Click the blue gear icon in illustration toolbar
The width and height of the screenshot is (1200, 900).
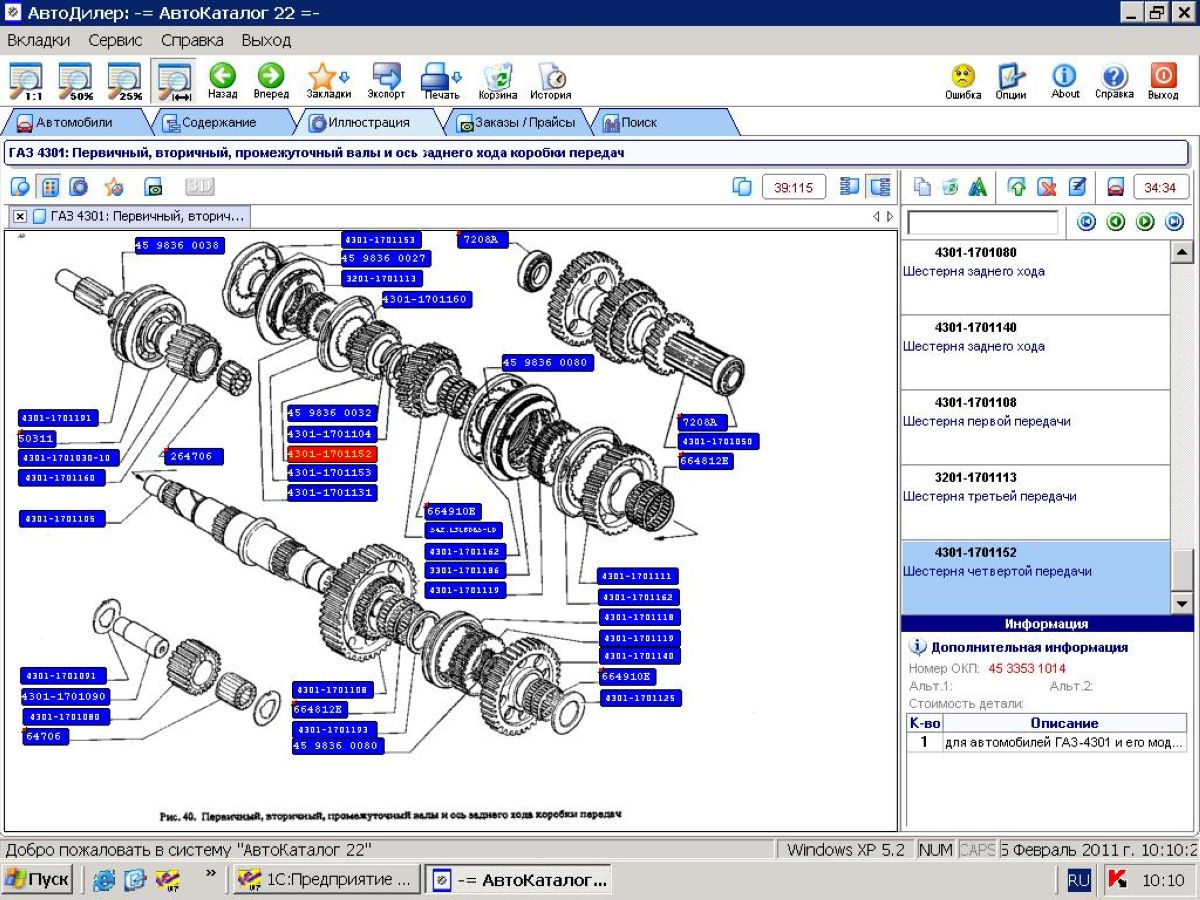pyautogui.click(x=79, y=186)
